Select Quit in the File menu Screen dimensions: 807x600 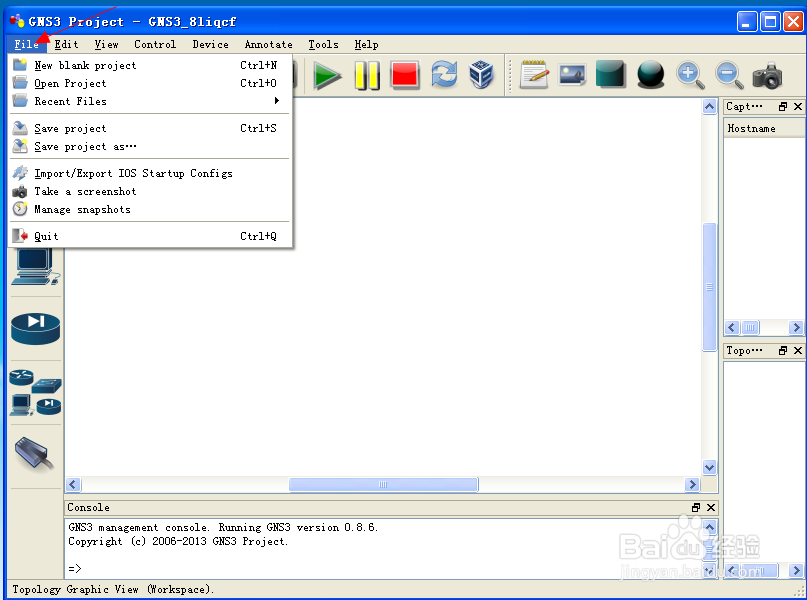pos(150,236)
